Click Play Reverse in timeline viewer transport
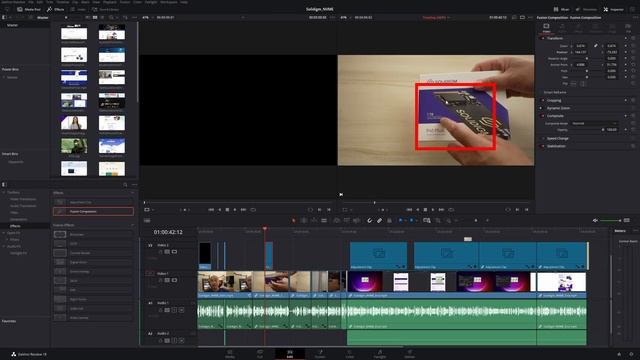This screenshot has height=360, width=640. click(418, 209)
